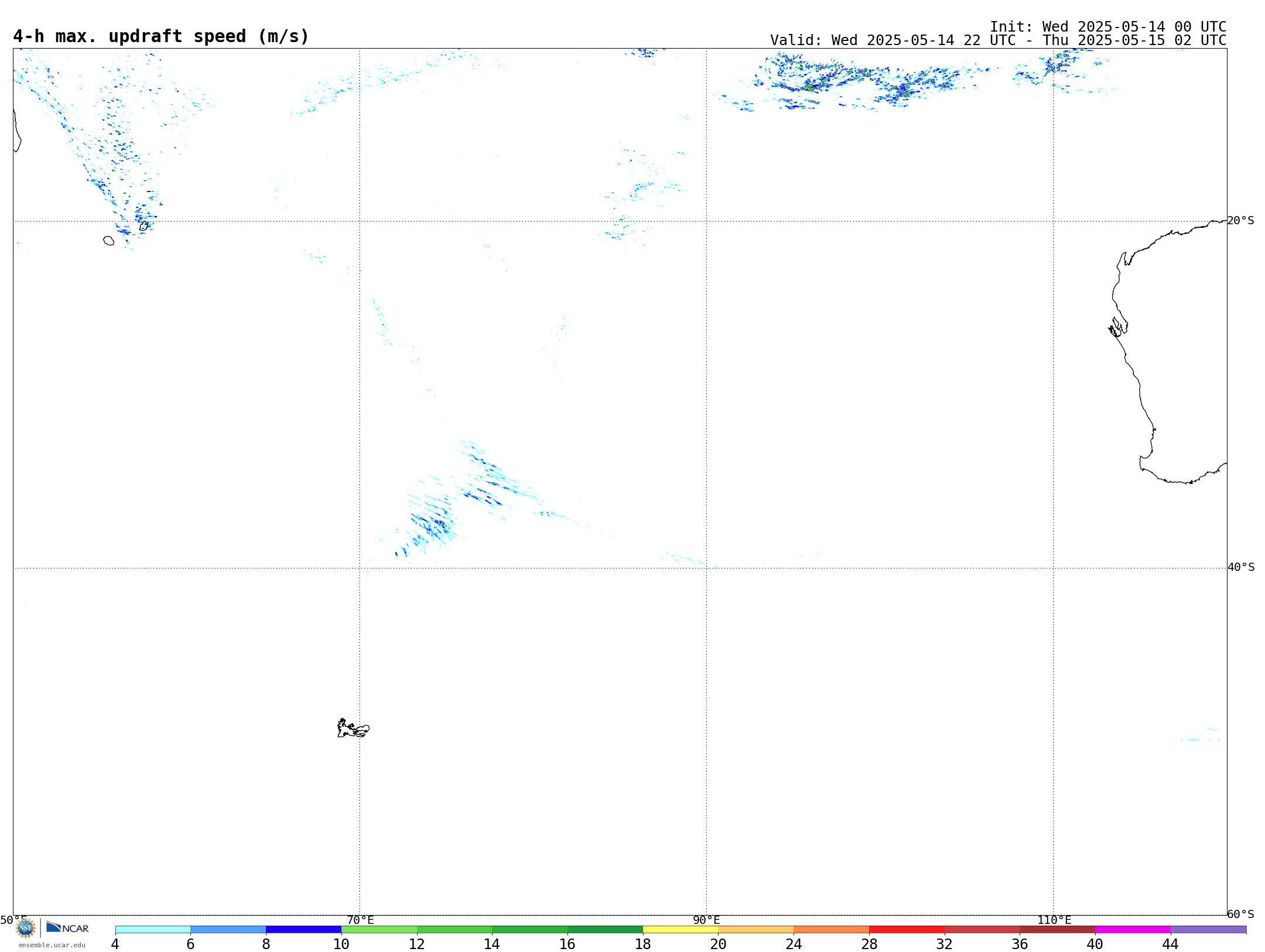Click the plot title '4-h max. updraft speed (m/s)'
The image size is (1265, 952).
click(x=161, y=36)
